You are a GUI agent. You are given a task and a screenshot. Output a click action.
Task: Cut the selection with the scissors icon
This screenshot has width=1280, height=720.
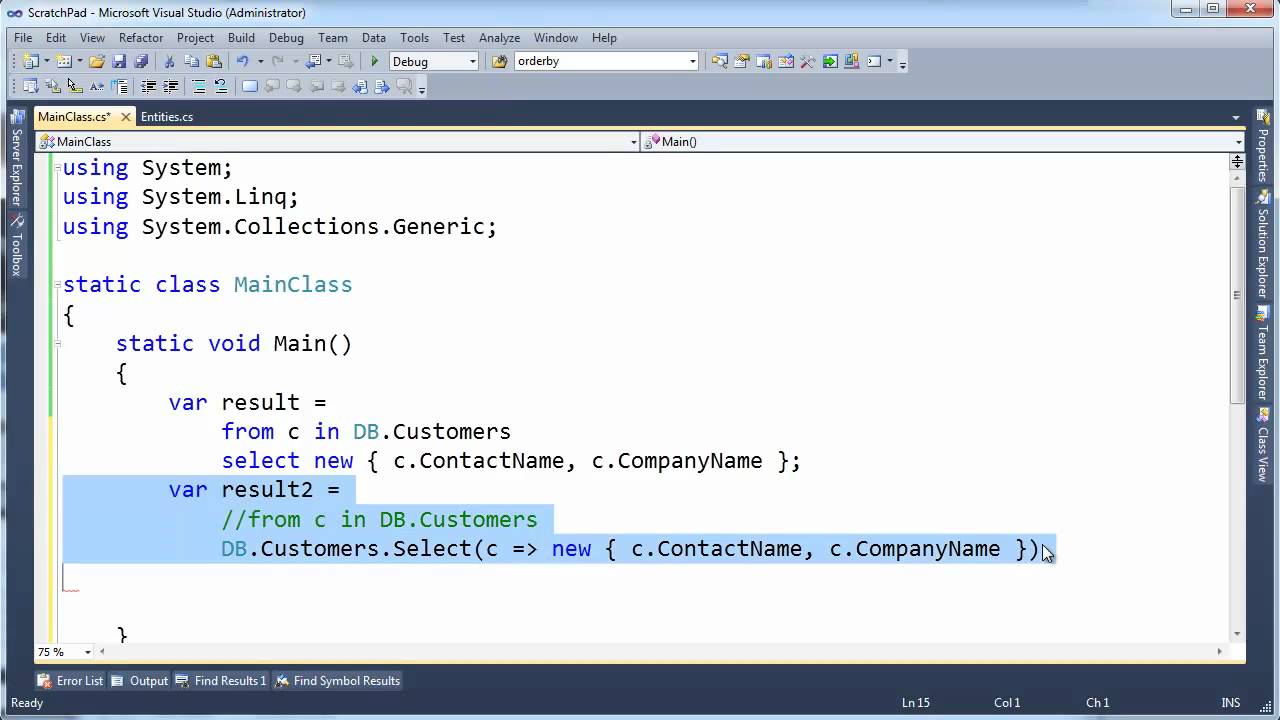click(169, 61)
